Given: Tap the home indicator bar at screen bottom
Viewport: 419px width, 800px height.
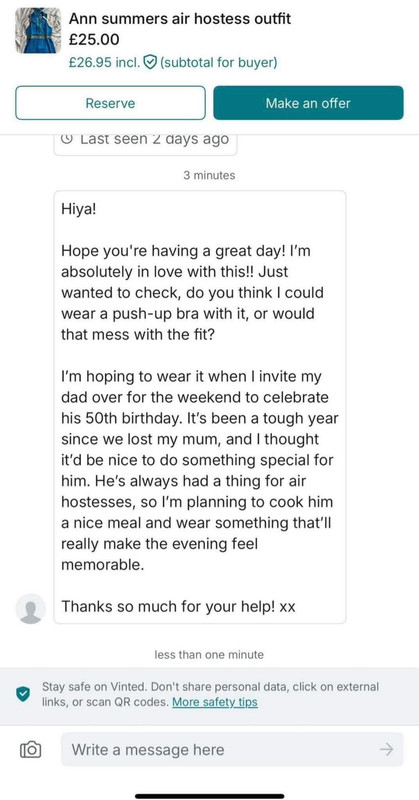Looking at the screenshot, I should 210,795.
